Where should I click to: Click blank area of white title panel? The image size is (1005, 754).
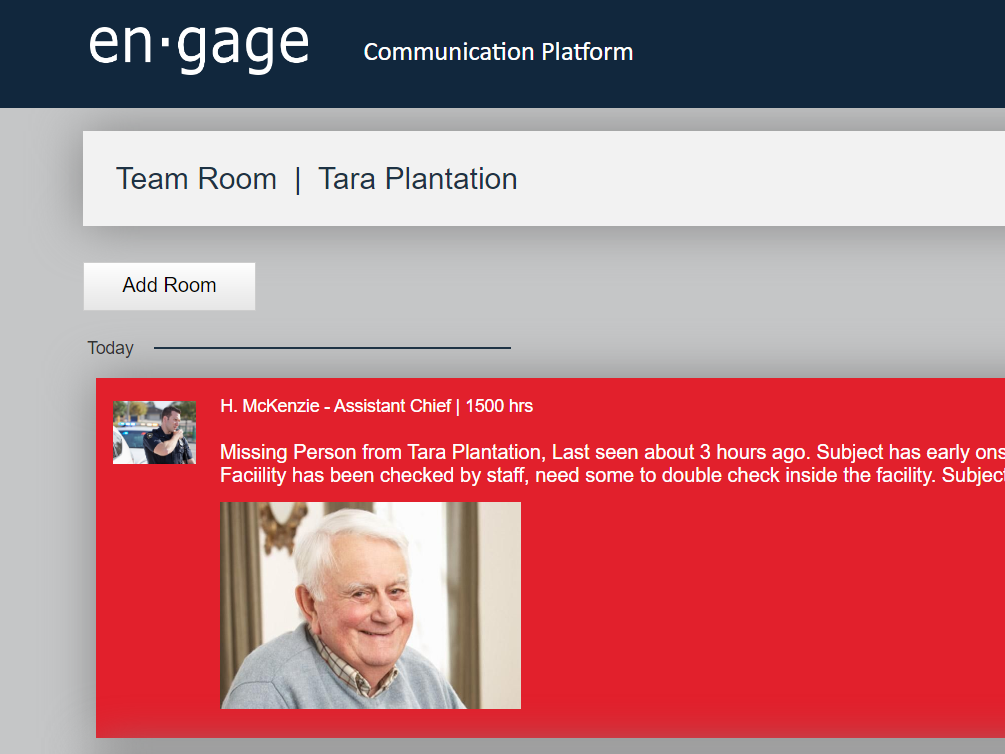click(760, 179)
